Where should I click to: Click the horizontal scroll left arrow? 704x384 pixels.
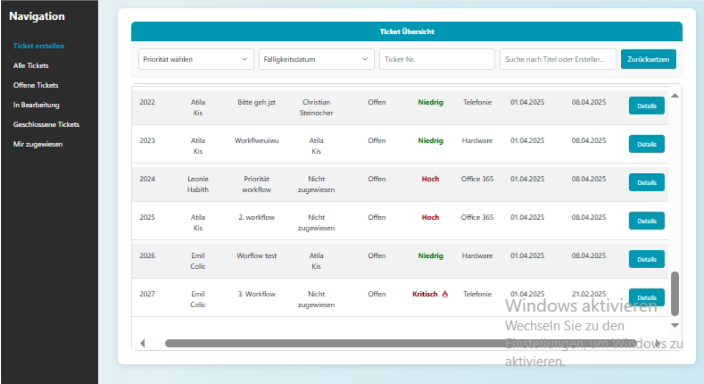pyautogui.click(x=142, y=344)
